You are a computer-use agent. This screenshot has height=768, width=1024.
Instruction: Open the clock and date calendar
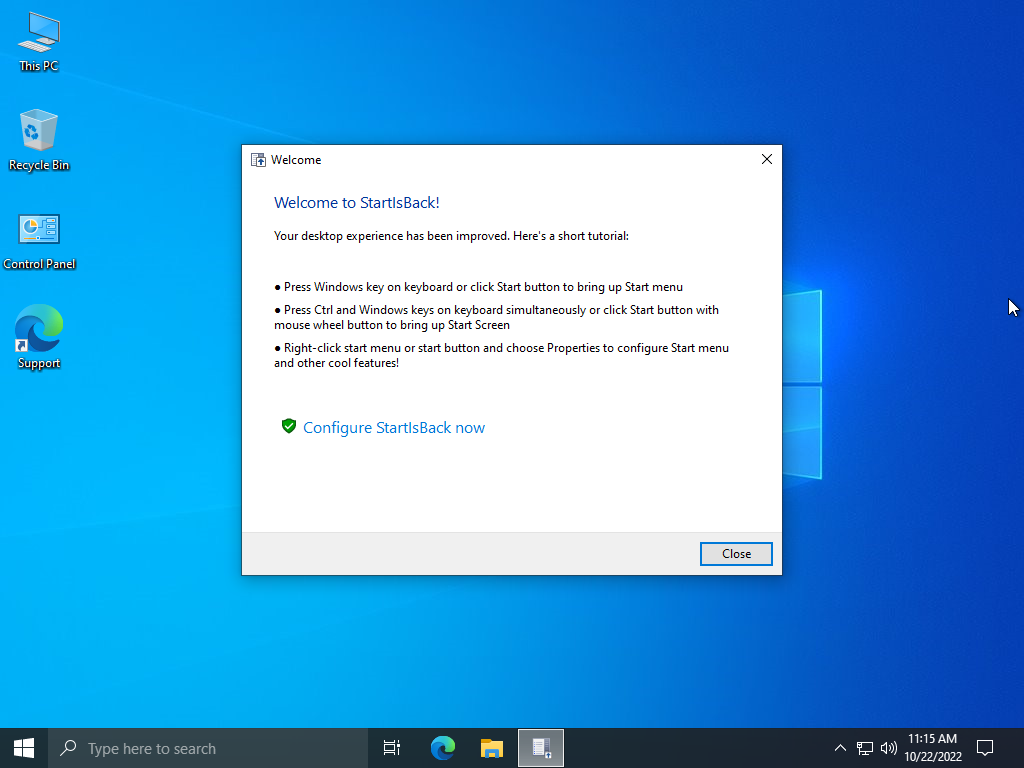pos(933,748)
